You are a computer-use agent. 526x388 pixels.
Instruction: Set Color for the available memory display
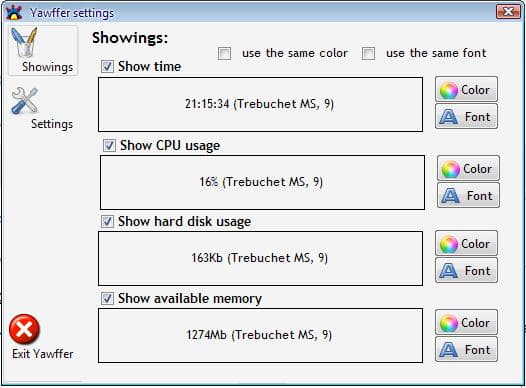pyautogui.click(x=466, y=323)
